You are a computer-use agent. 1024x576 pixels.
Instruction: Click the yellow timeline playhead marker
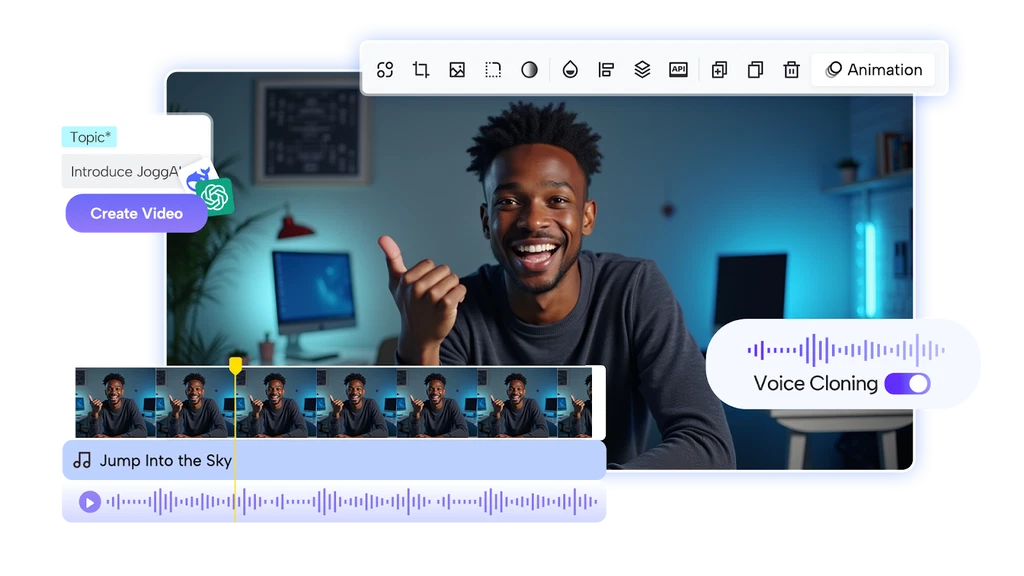(235, 366)
